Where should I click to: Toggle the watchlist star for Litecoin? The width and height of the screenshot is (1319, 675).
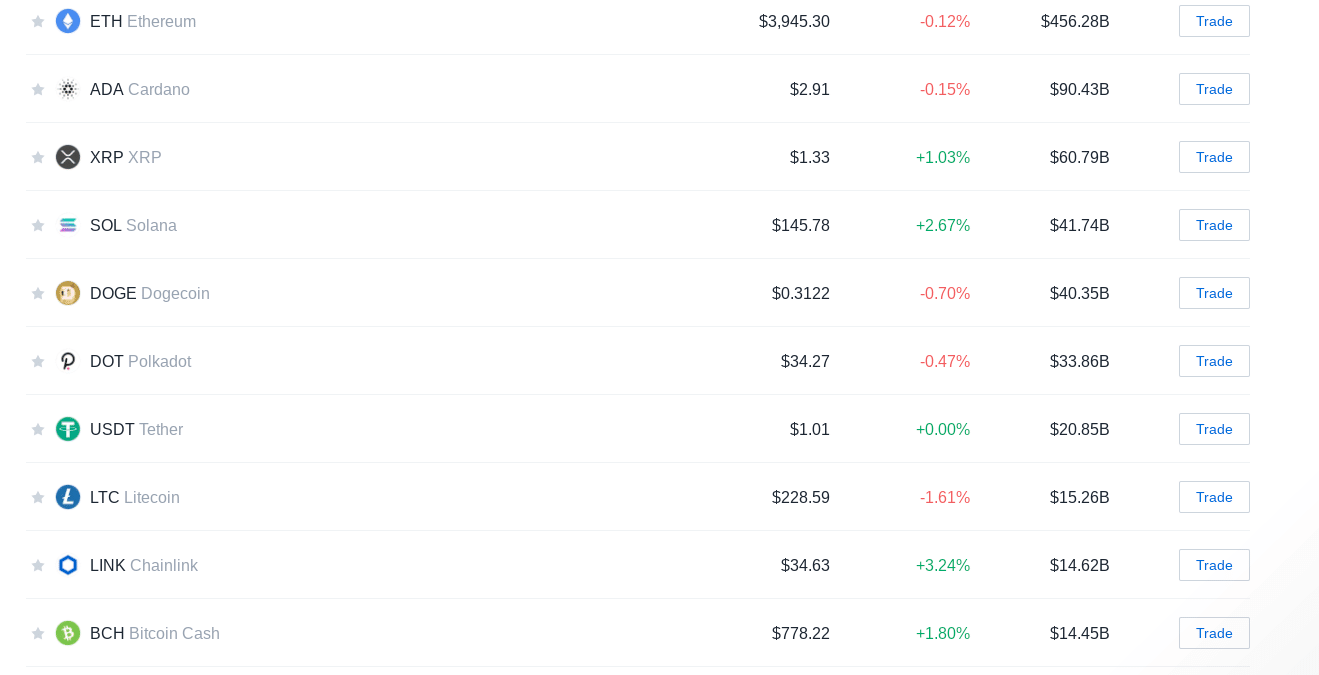(x=38, y=497)
